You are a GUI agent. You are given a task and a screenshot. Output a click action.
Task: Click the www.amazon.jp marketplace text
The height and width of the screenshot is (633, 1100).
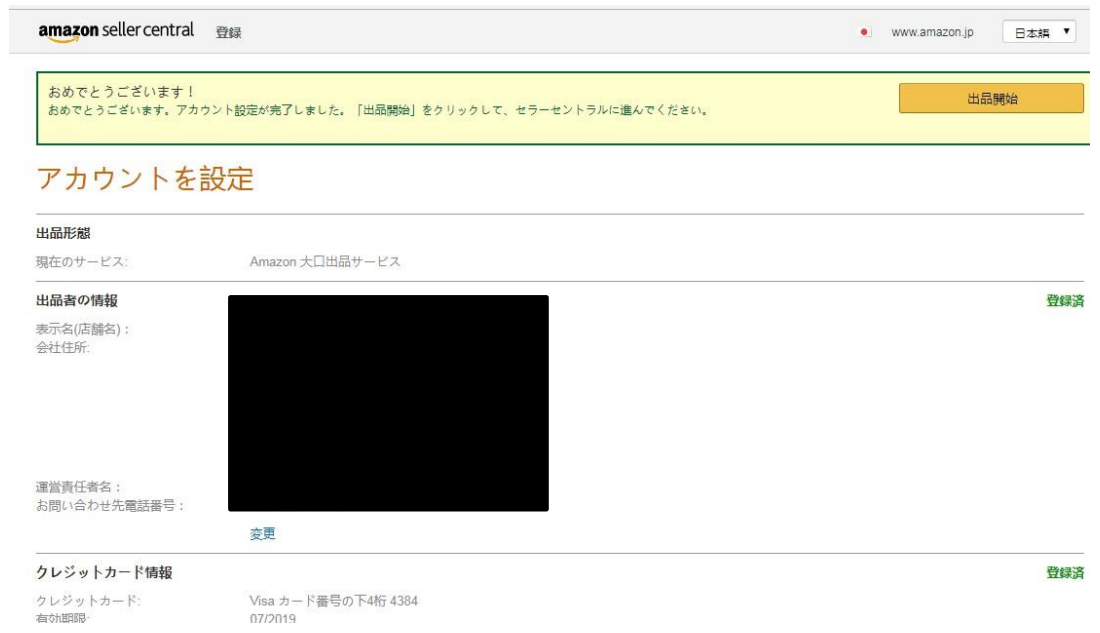(x=932, y=32)
